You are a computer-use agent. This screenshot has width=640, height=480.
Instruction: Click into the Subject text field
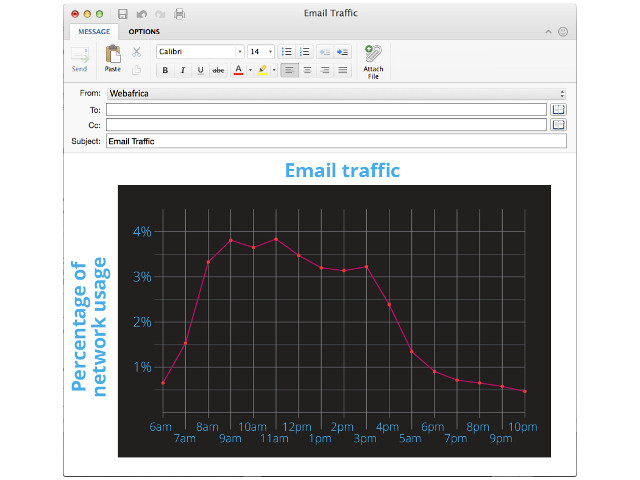coord(336,141)
